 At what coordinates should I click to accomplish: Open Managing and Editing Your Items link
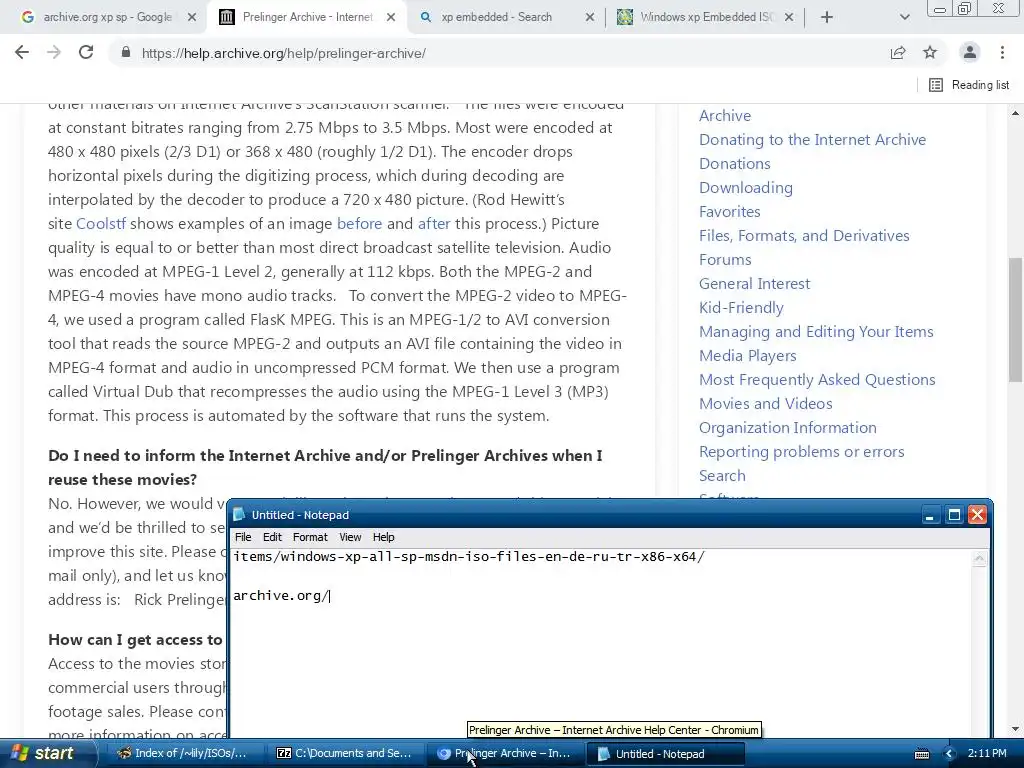click(x=816, y=332)
